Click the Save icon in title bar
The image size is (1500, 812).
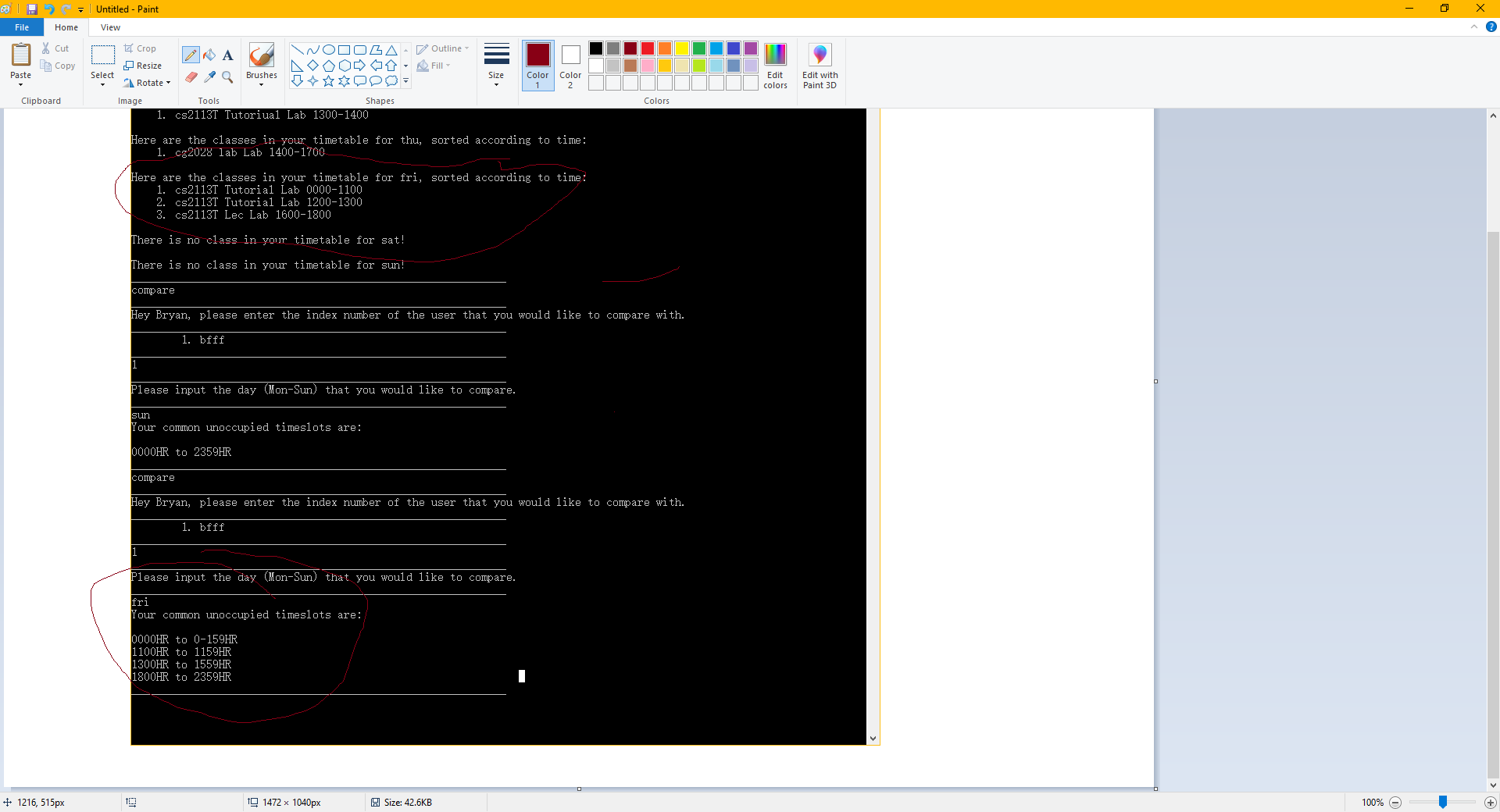coord(32,9)
